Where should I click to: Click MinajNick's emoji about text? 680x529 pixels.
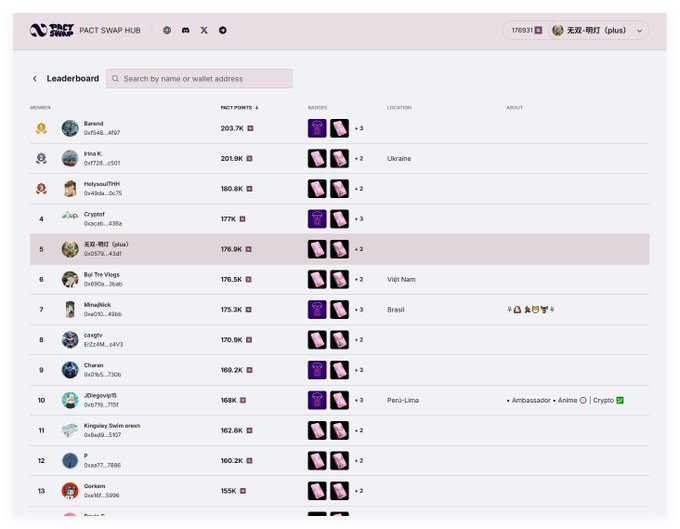point(530,310)
